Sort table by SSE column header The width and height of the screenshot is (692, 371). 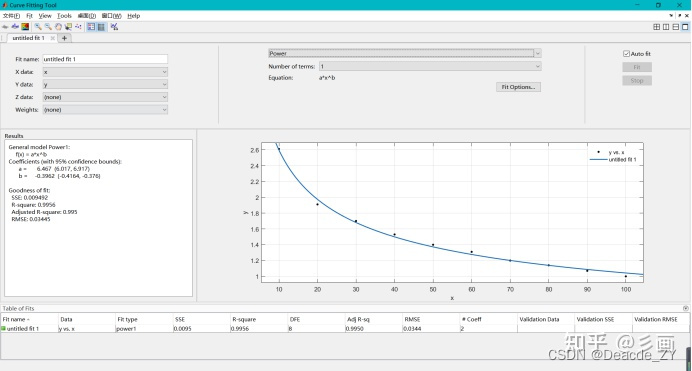point(201,319)
